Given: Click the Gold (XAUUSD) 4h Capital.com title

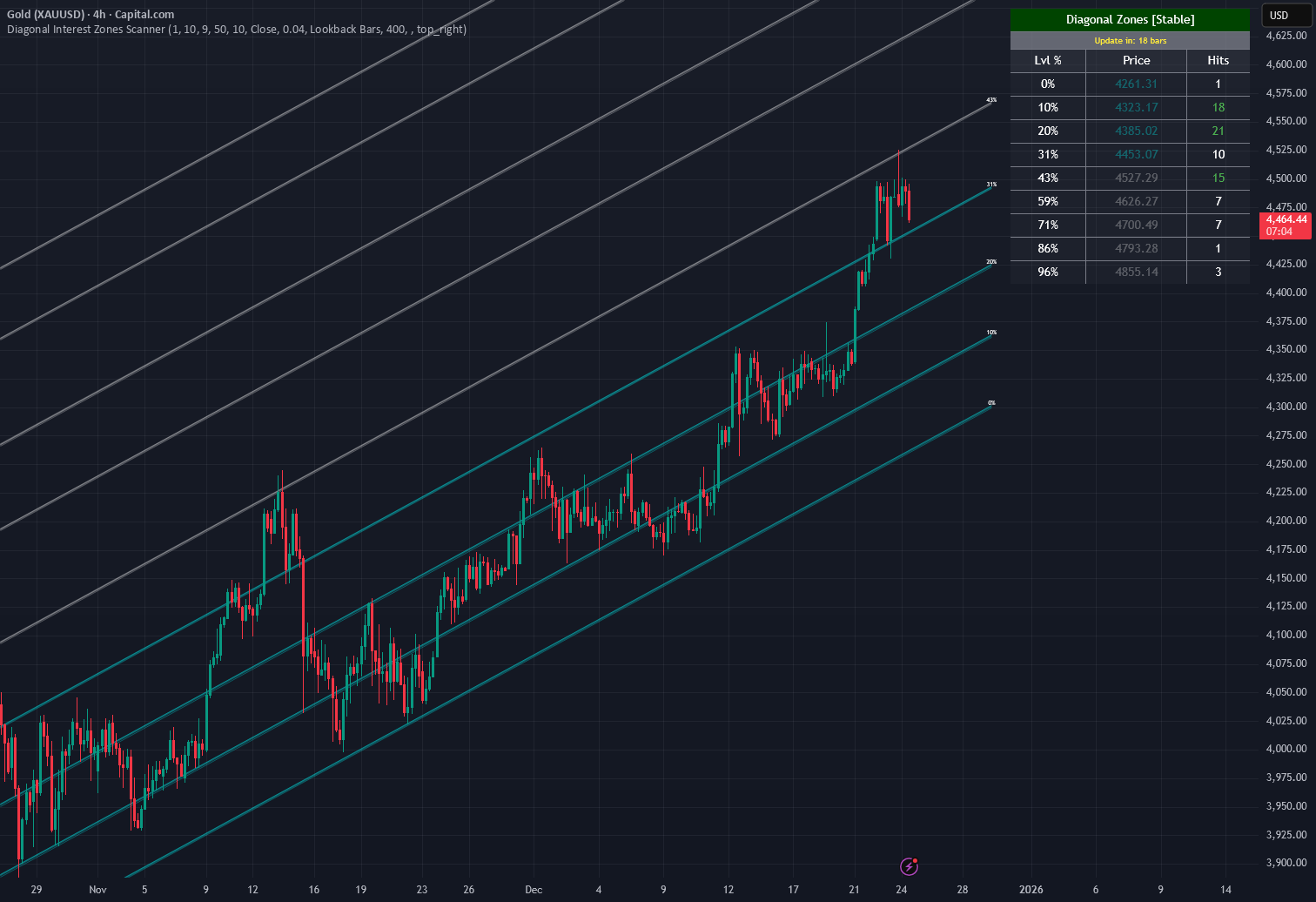Looking at the screenshot, I should (x=91, y=15).
